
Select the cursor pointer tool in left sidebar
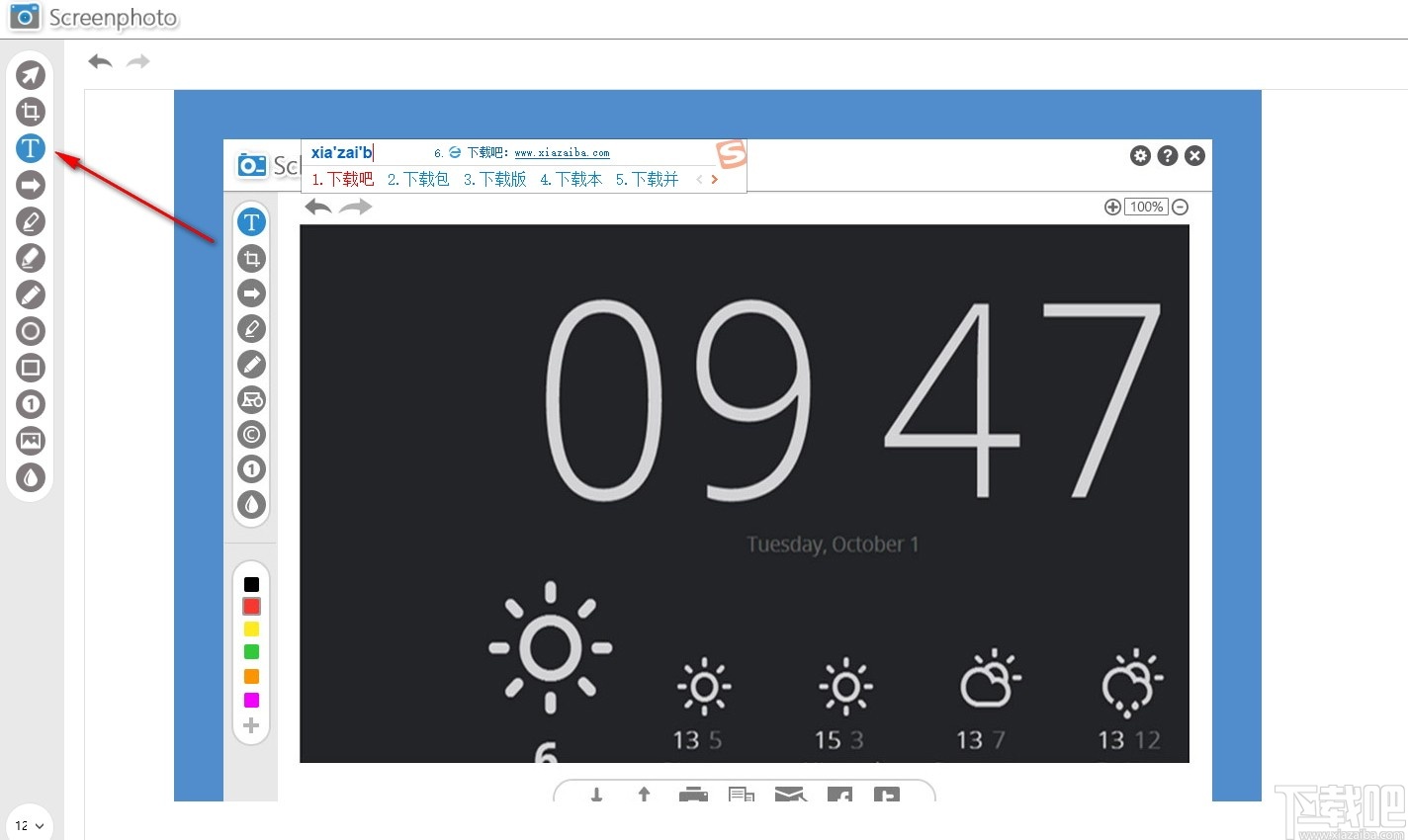click(31, 75)
